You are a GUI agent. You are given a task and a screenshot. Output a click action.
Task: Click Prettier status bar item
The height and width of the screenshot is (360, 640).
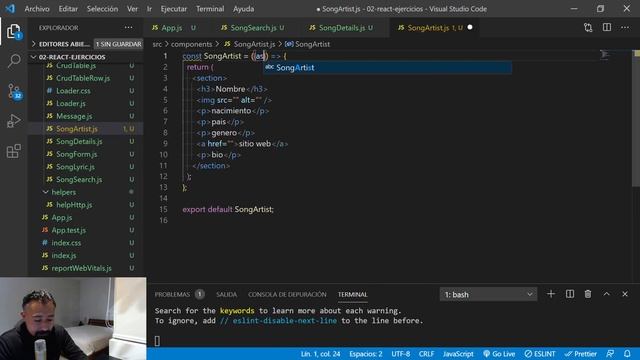pyautogui.click(x=581, y=354)
